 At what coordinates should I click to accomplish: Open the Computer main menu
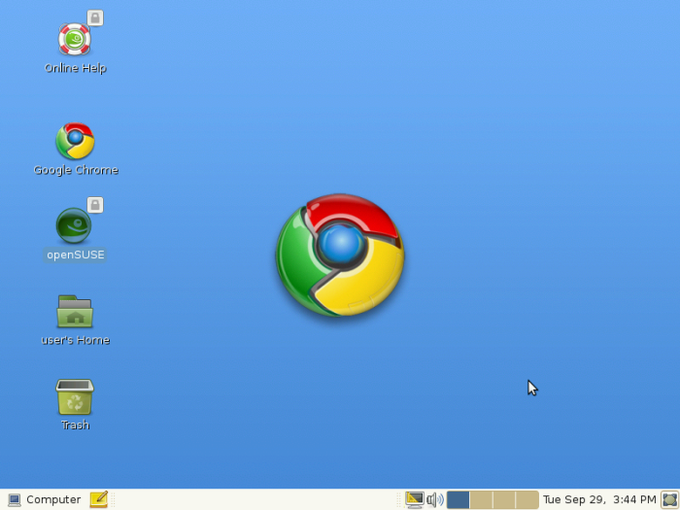45,500
